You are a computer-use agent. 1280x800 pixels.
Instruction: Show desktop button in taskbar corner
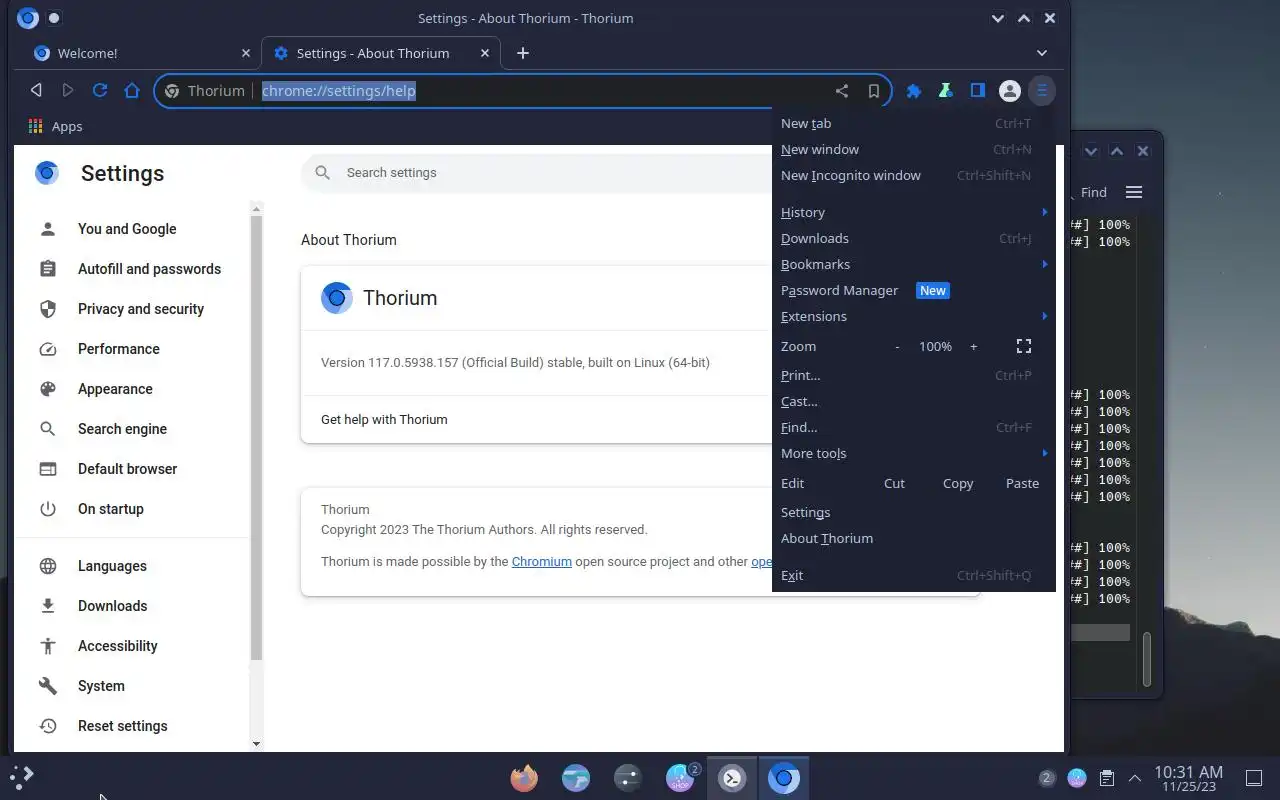1253,778
